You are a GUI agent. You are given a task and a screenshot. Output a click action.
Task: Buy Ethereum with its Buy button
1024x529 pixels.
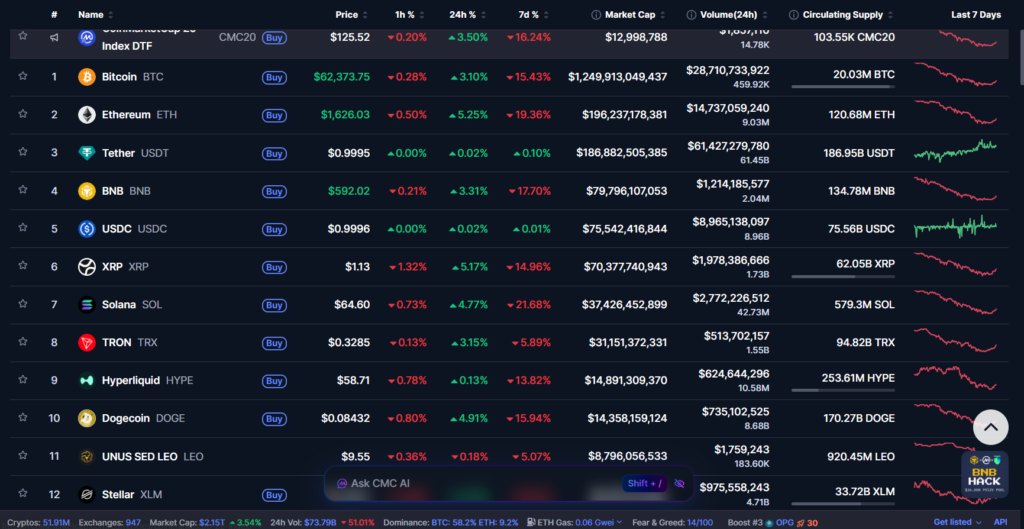coord(274,115)
